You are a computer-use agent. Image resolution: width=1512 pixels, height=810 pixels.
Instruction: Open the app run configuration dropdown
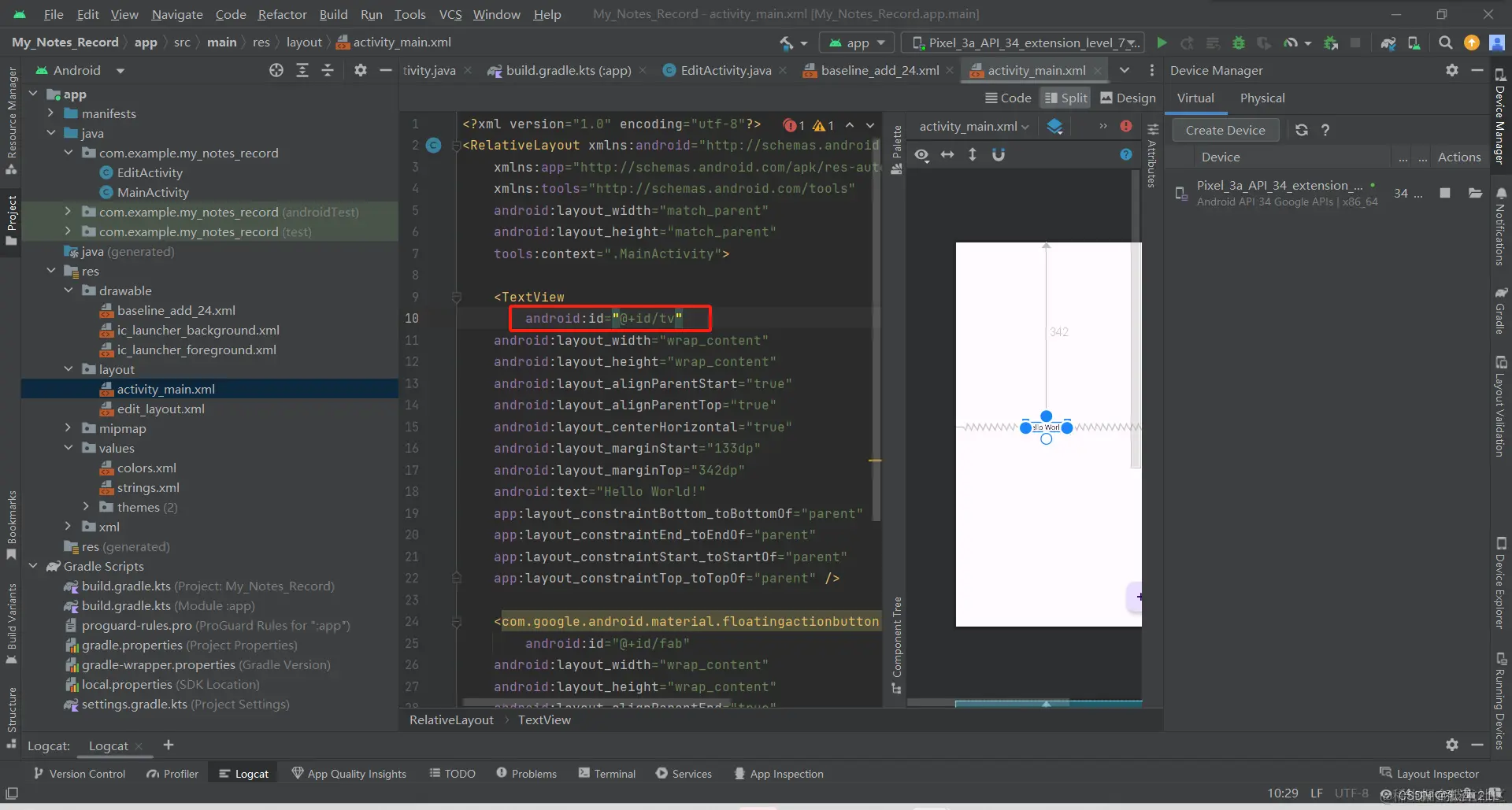[857, 43]
